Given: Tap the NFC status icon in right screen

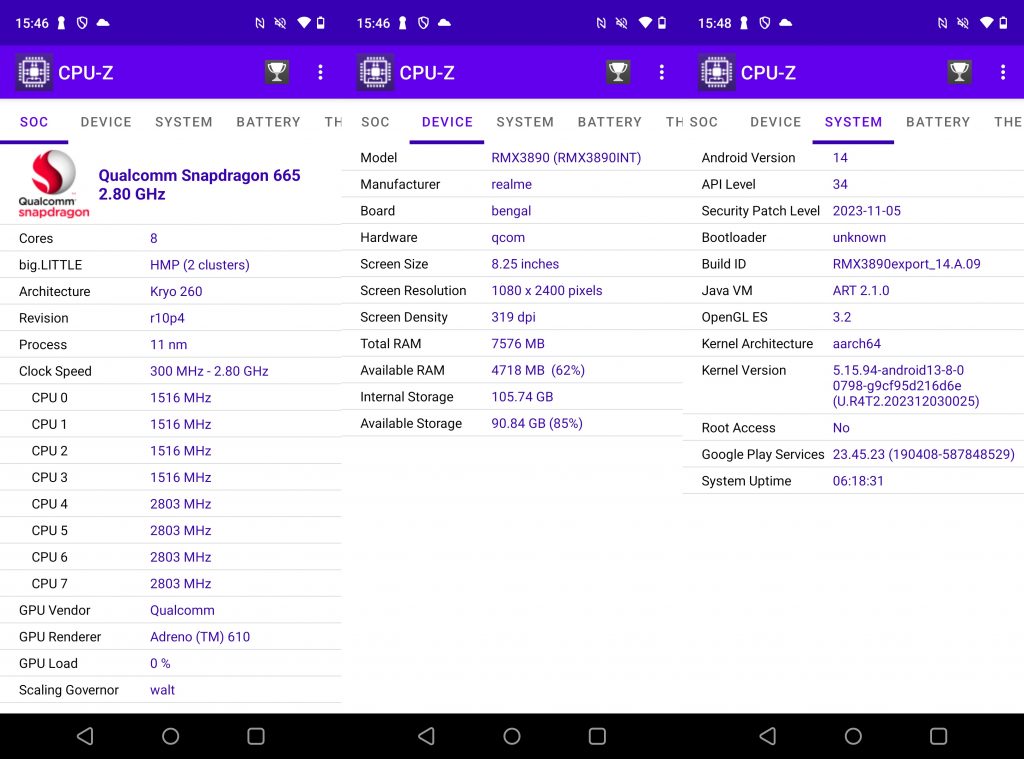Looking at the screenshot, I should click(942, 23).
